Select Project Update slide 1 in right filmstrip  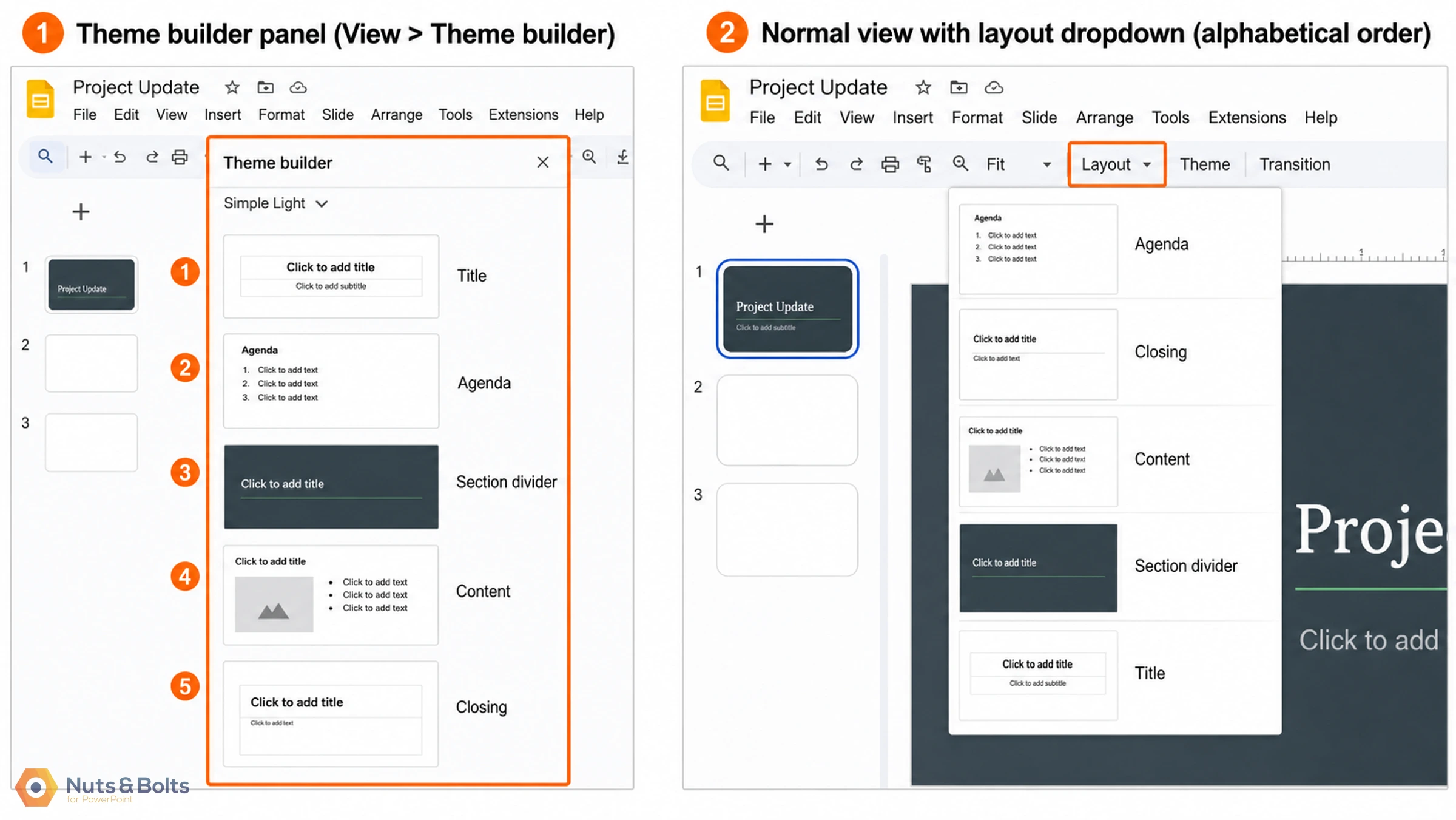pyautogui.click(x=787, y=309)
